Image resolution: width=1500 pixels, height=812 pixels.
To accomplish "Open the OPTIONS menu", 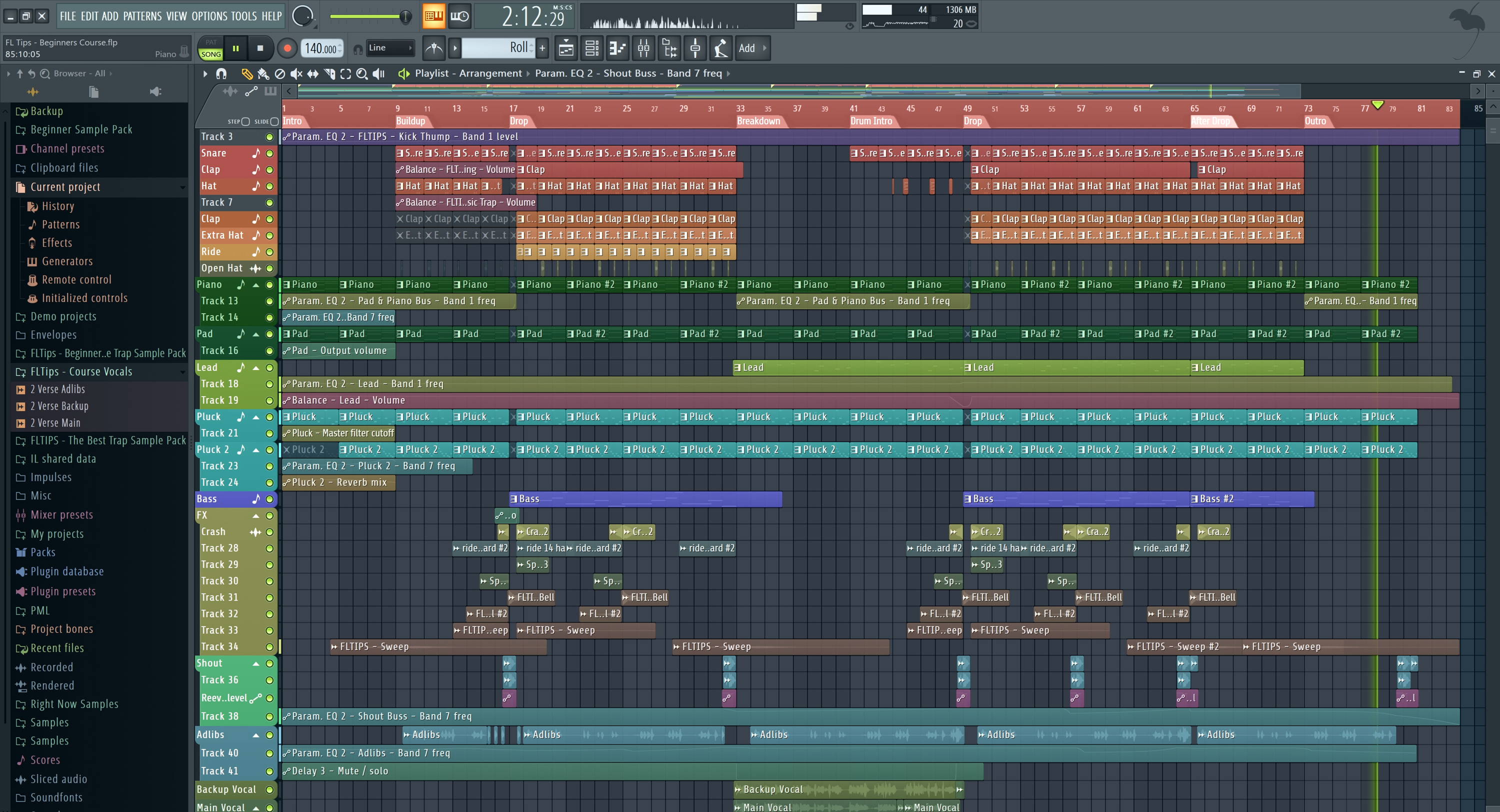I will [x=209, y=16].
